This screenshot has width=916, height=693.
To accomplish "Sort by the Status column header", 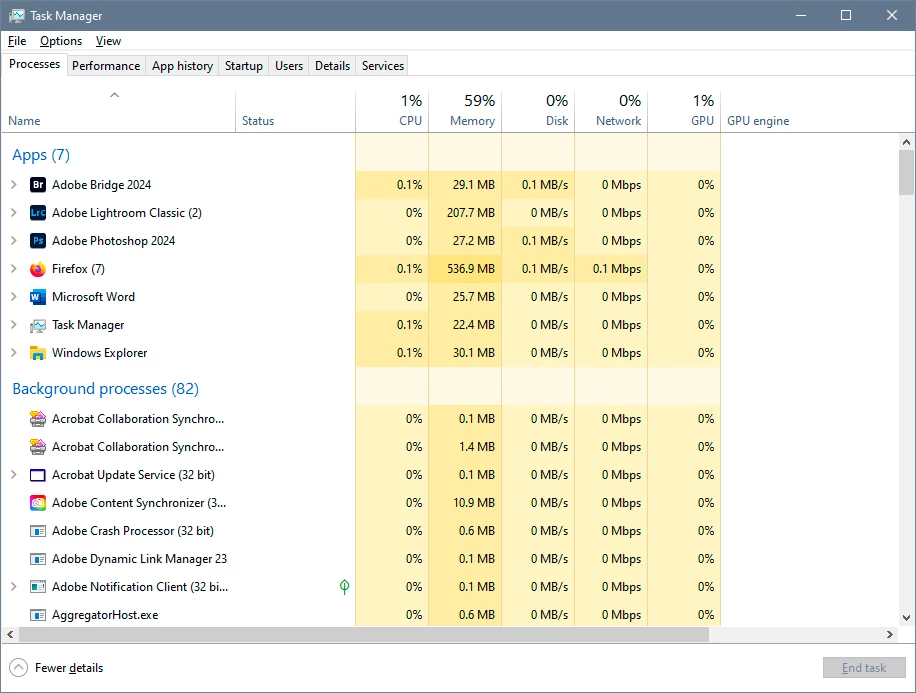I will click(296, 112).
